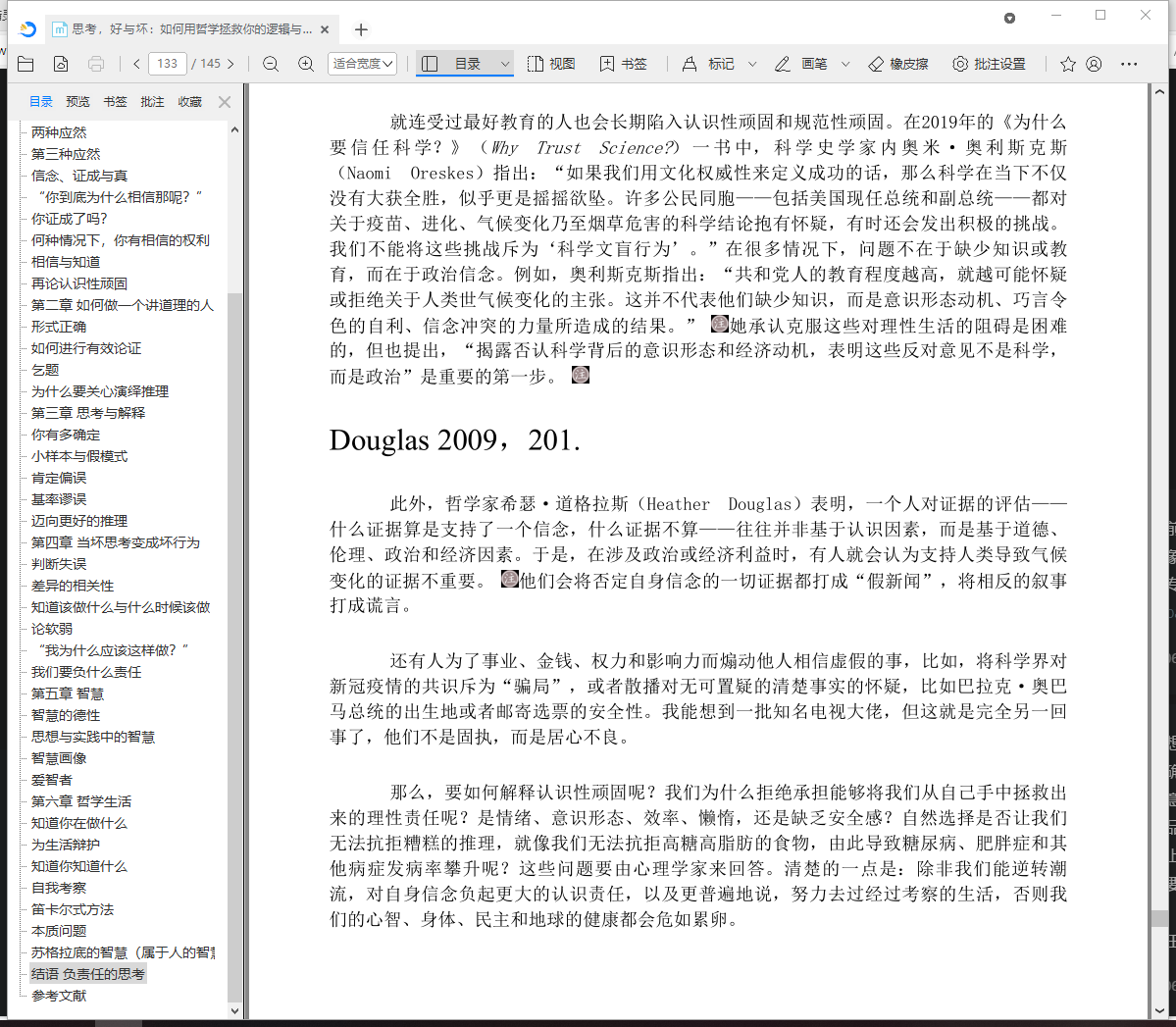
Task: Zoom out with the minus magnifier
Action: pos(271,64)
